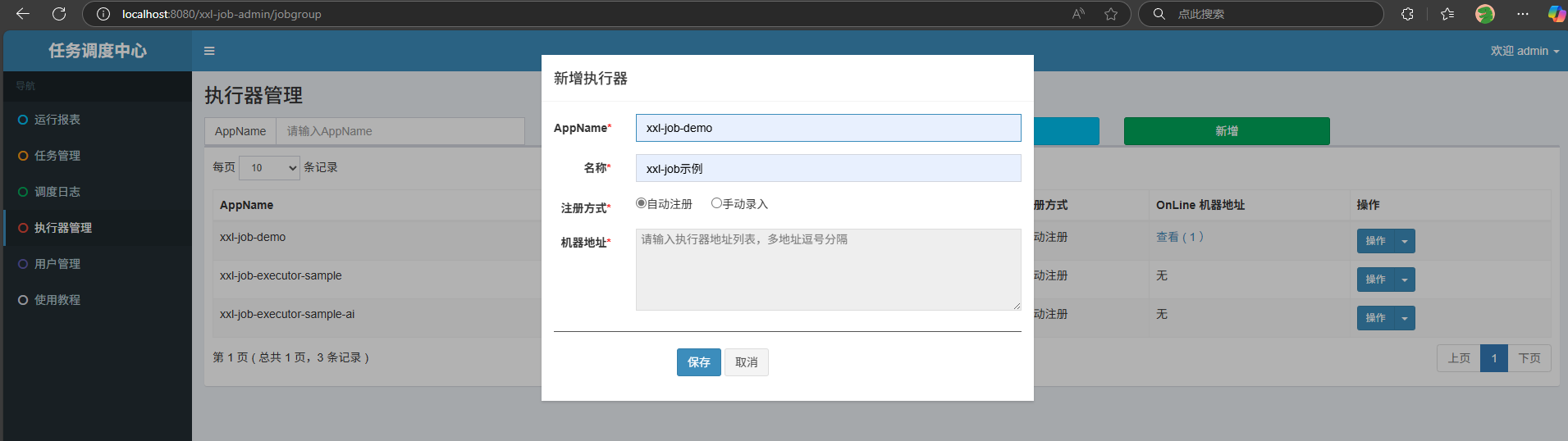Click the 运行报表 circle icon

[23, 120]
